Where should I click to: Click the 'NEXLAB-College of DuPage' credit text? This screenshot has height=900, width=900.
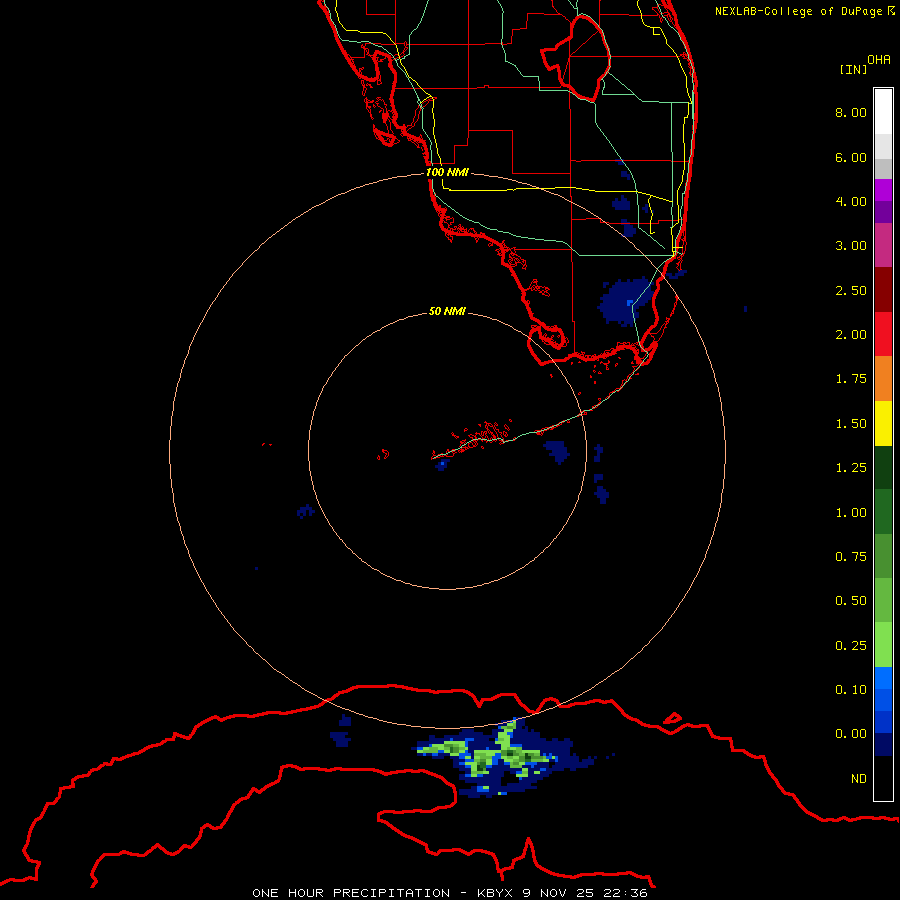click(x=798, y=11)
